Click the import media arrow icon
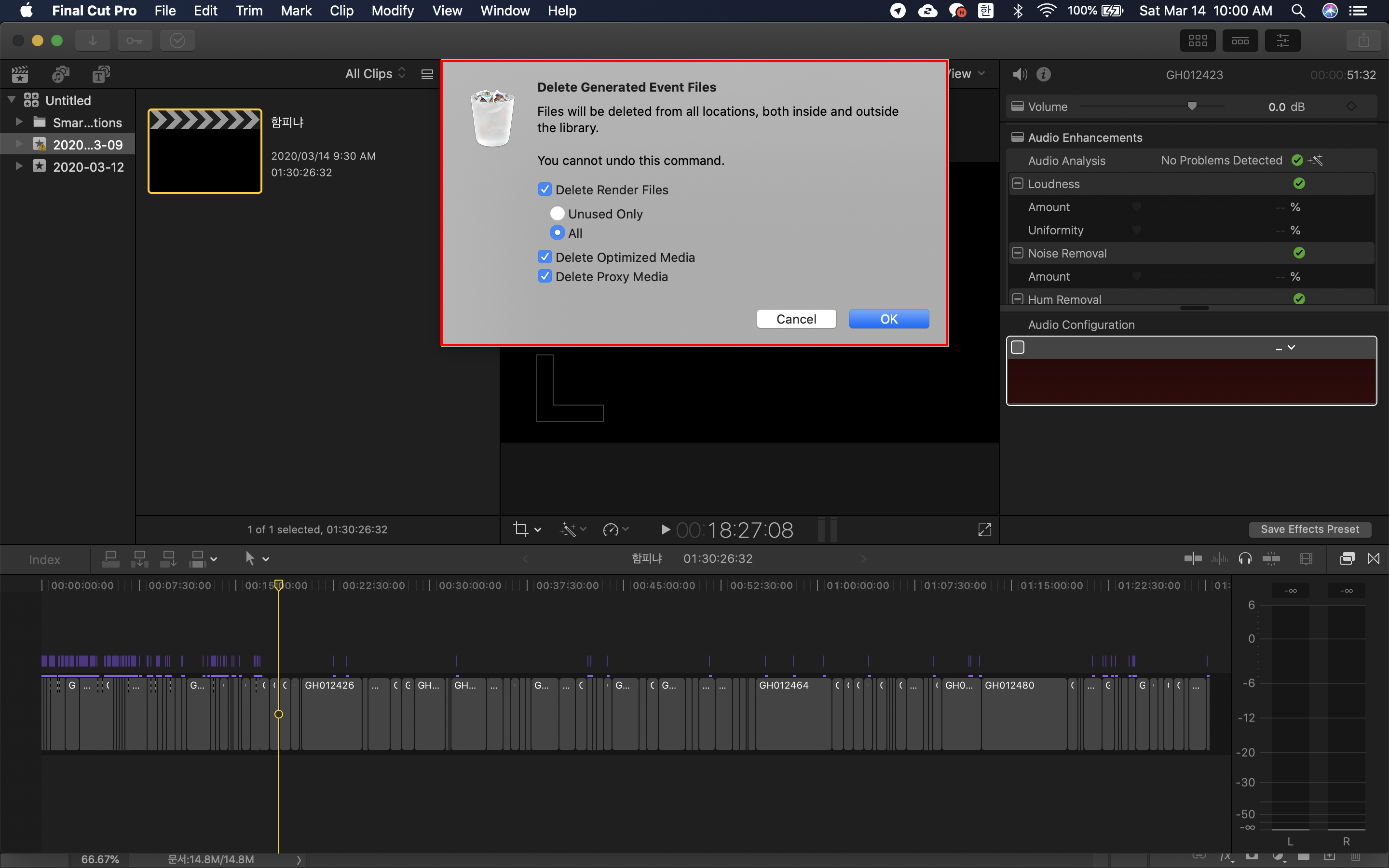Image resolution: width=1389 pixels, height=868 pixels. click(x=93, y=40)
